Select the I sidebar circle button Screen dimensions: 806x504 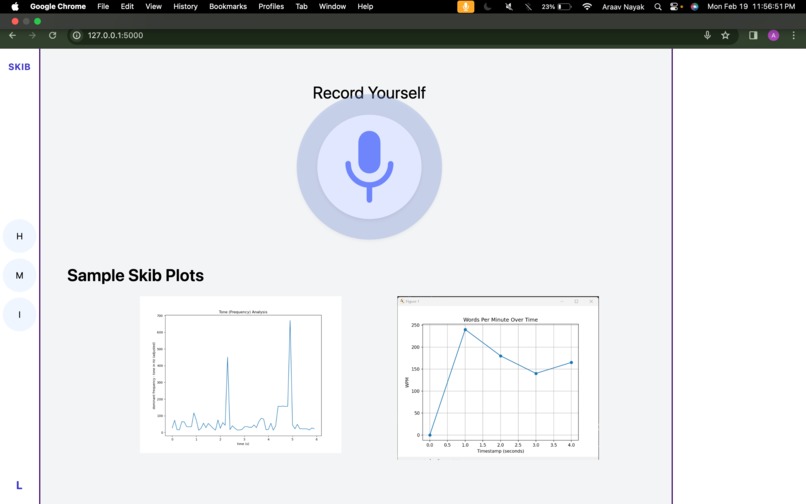click(20, 314)
